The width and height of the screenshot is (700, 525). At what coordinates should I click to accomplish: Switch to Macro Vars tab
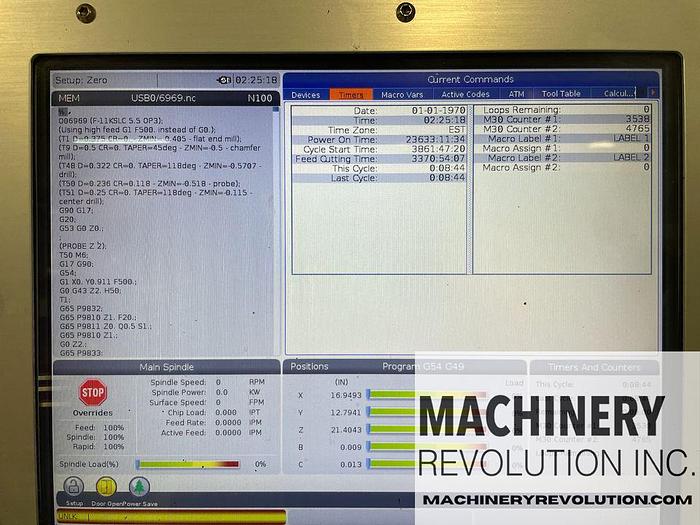tap(402, 95)
